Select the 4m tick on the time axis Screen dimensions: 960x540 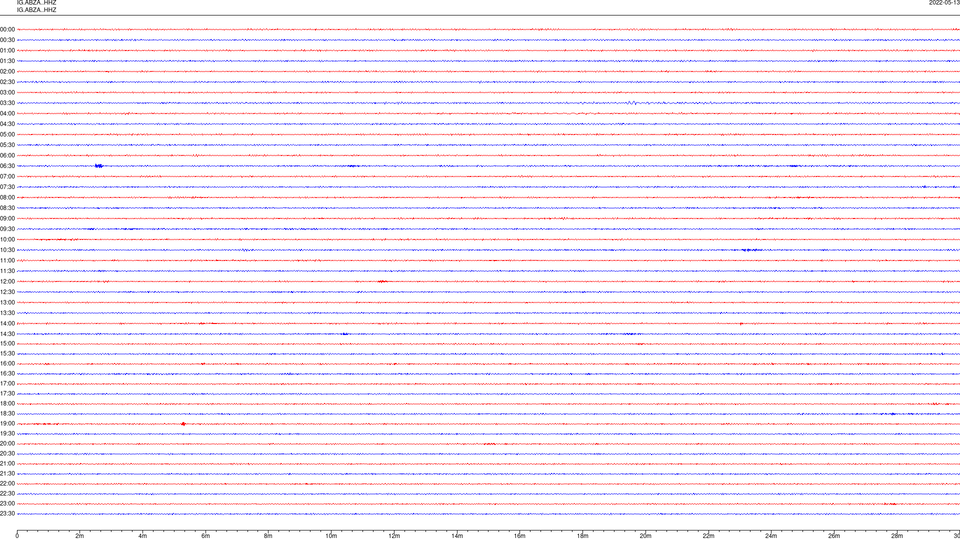143,536
